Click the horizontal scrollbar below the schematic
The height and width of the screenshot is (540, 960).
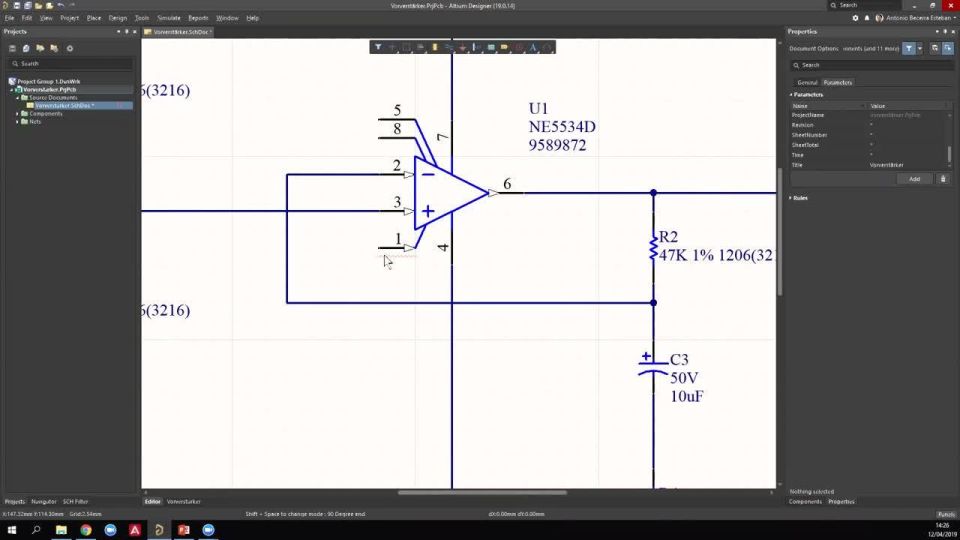[482, 492]
